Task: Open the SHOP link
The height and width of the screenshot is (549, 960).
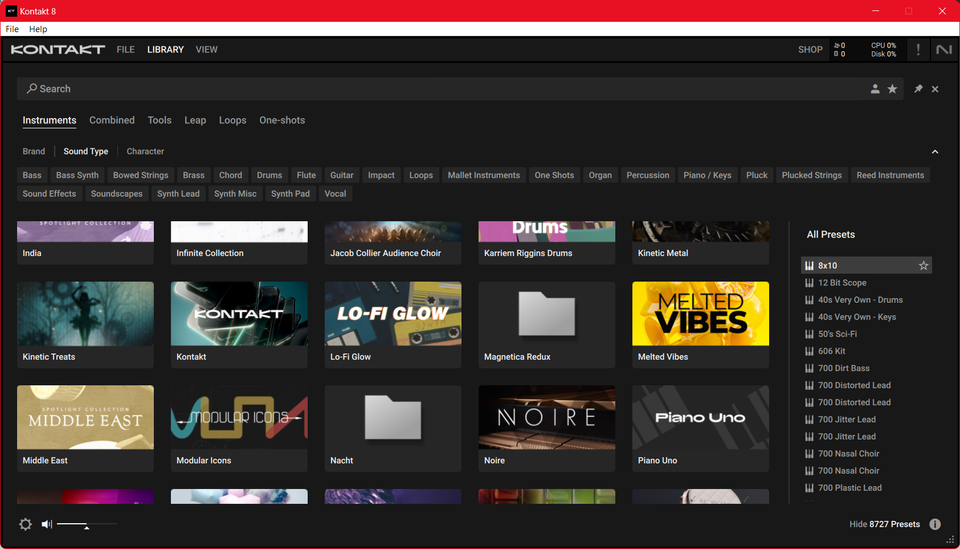Action: click(810, 50)
